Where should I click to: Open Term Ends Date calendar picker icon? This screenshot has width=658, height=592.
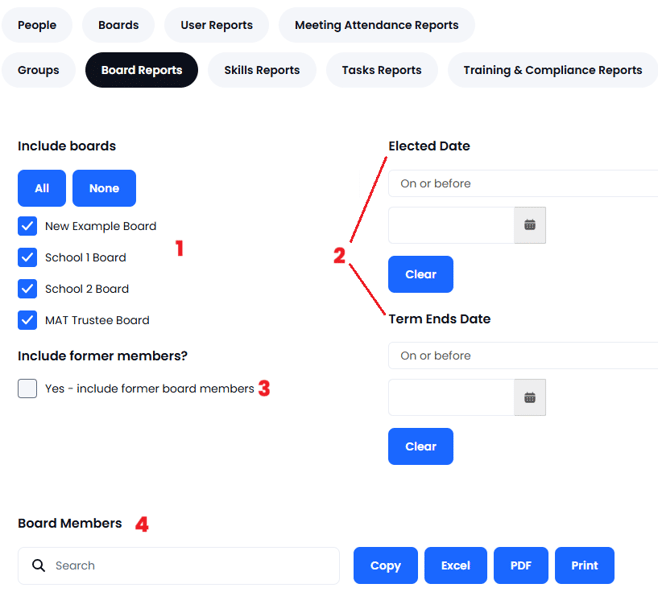click(530, 397)
